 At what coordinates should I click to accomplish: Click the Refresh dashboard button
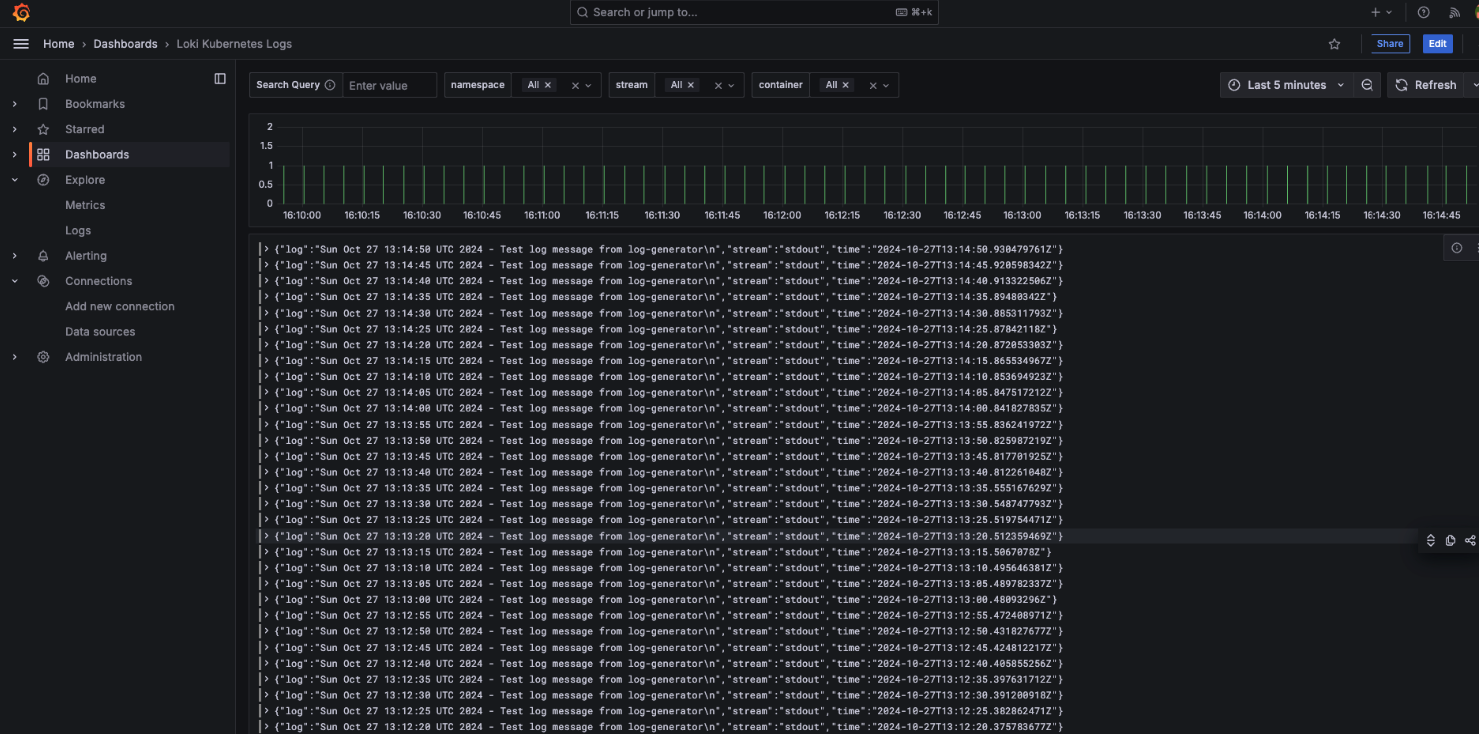[1426, 85]
